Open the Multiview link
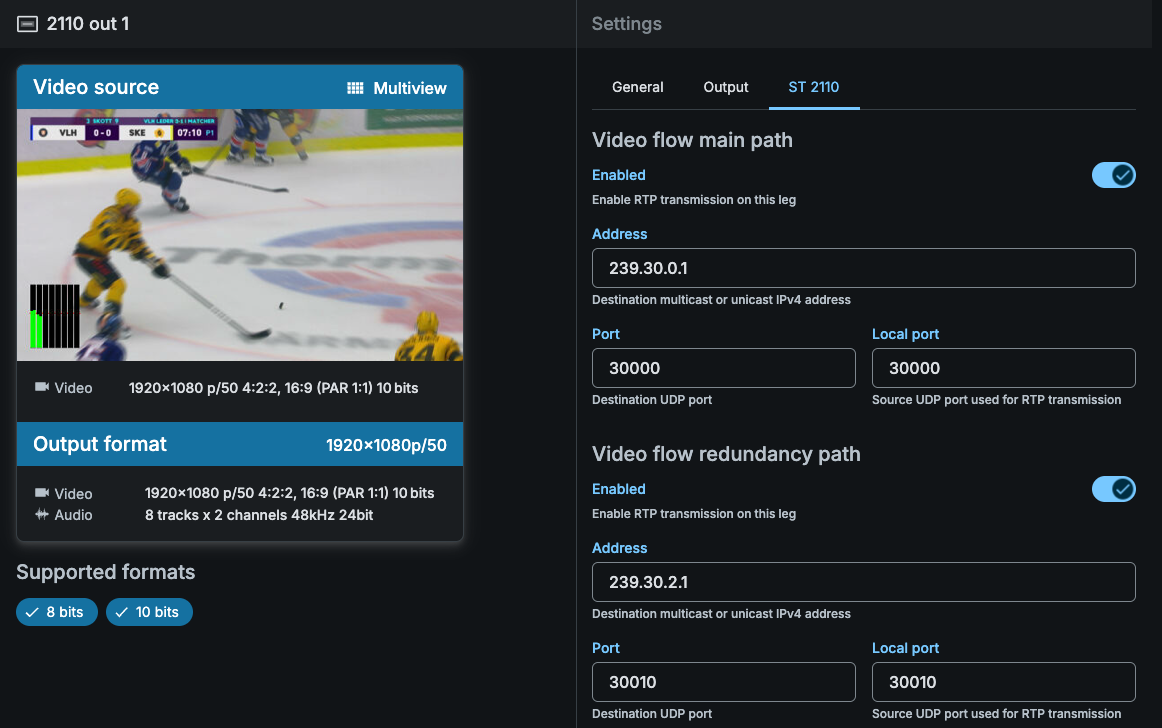Image resolution: width=1162 pixels, height=728 pixels. point(397,88)
